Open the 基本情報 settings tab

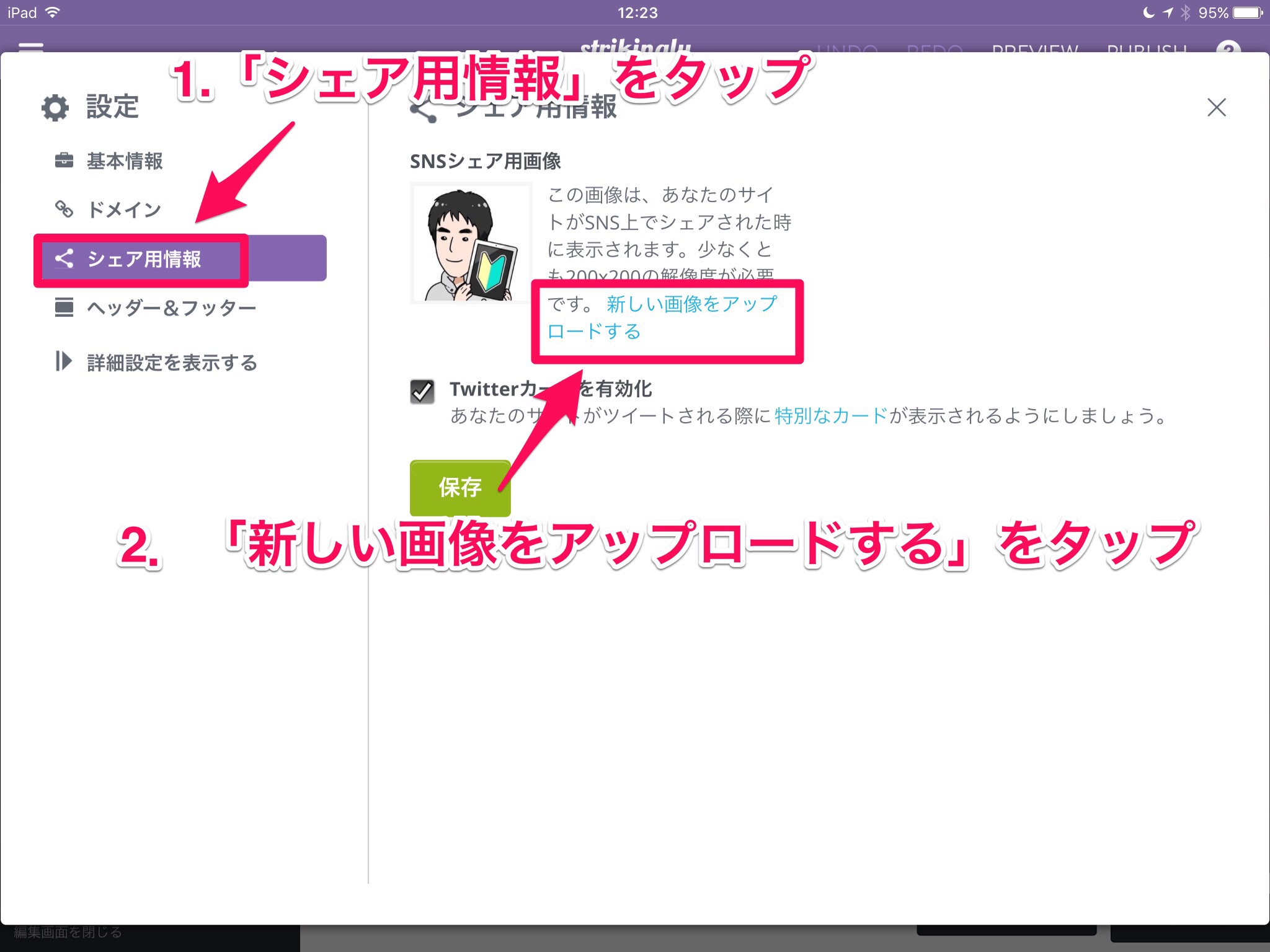click(125, 161)
